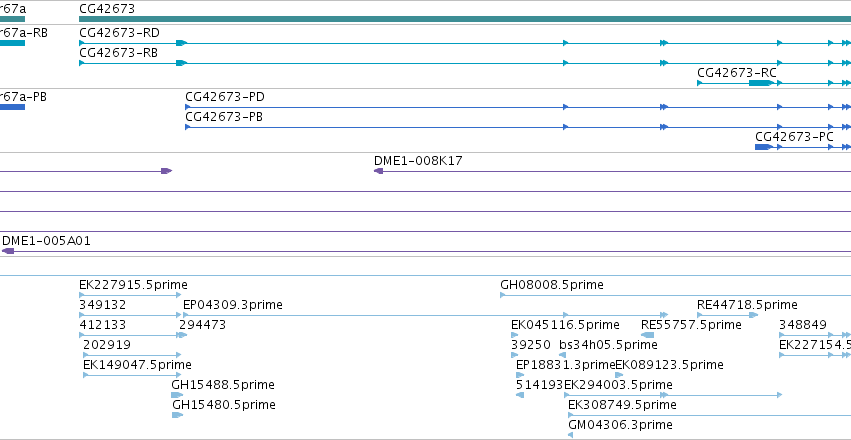851x440 pixels.
Task: Select the CG42673-PC coding block
Action: click(x=763, y=147)
